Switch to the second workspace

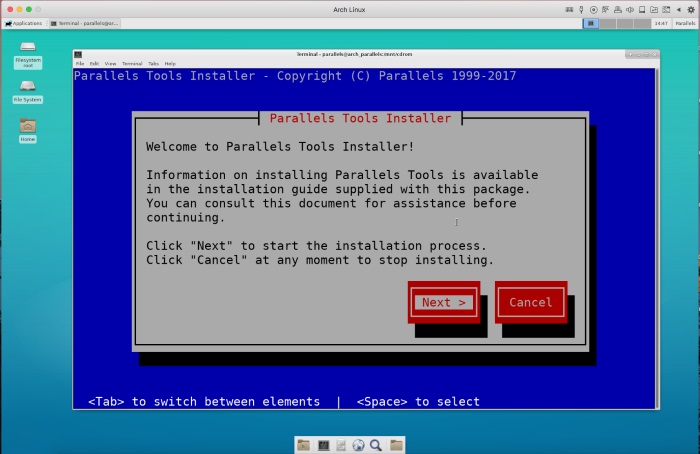pyautogui.click(x=608, y=23)
